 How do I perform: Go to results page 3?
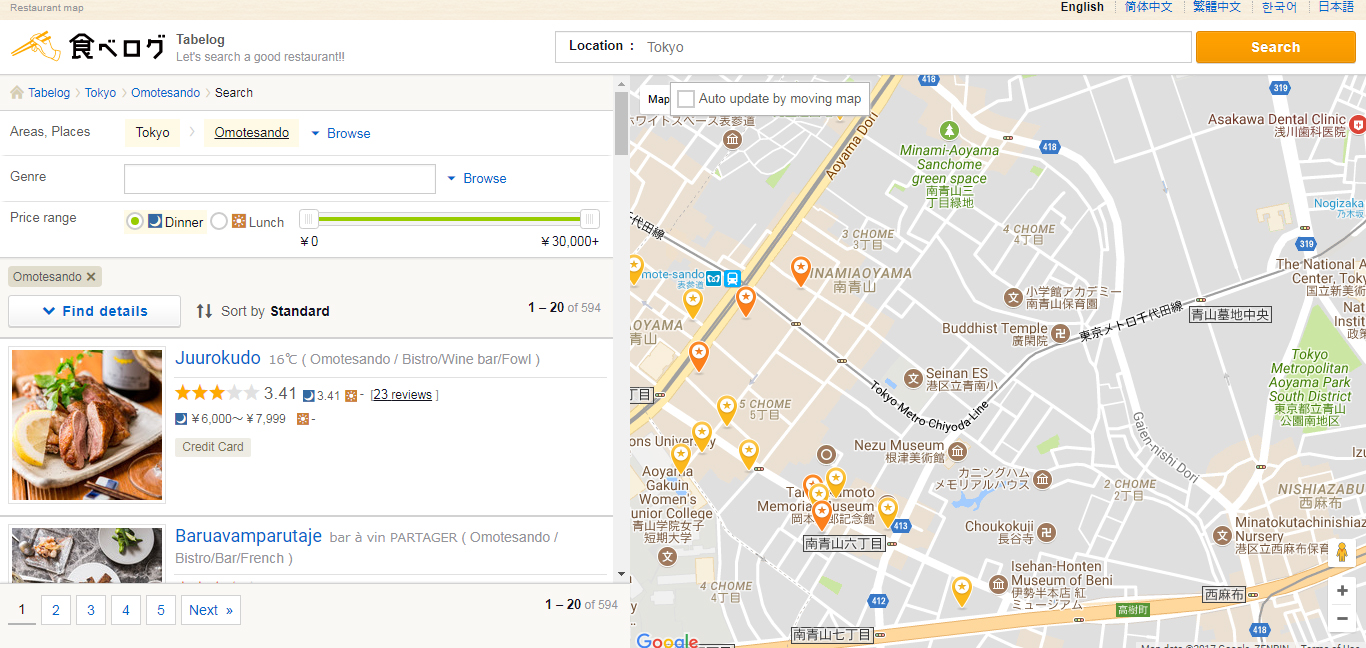(x=91, y=610)
